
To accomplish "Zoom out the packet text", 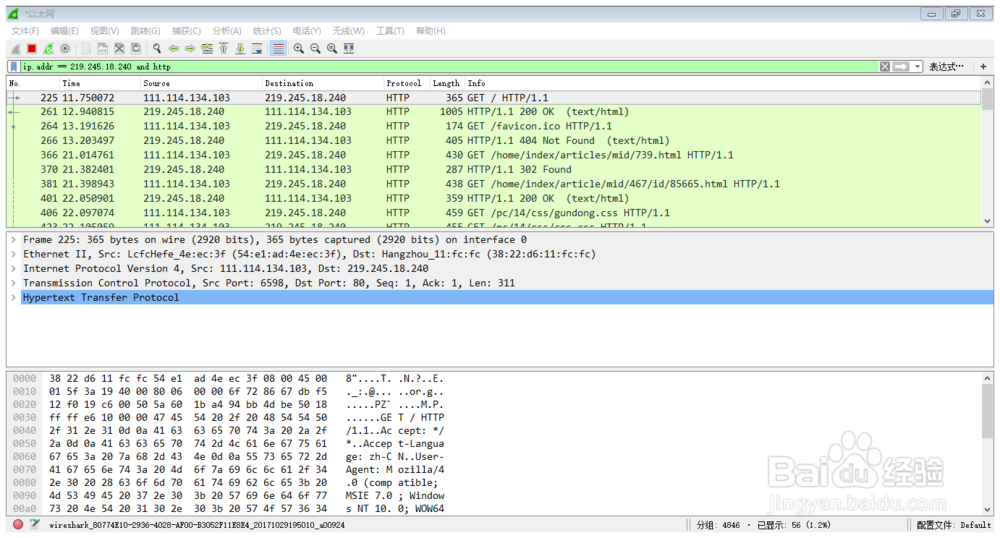I will pos(315,48).
